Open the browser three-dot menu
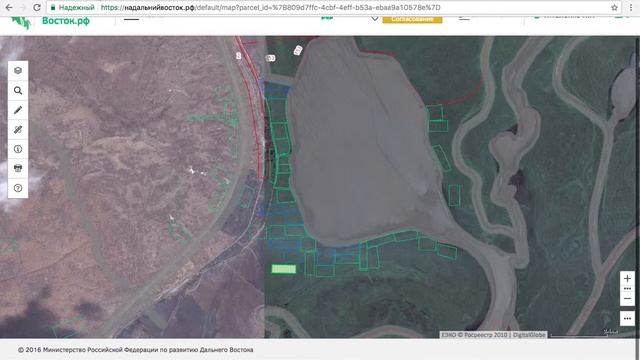 pos(631,7)
